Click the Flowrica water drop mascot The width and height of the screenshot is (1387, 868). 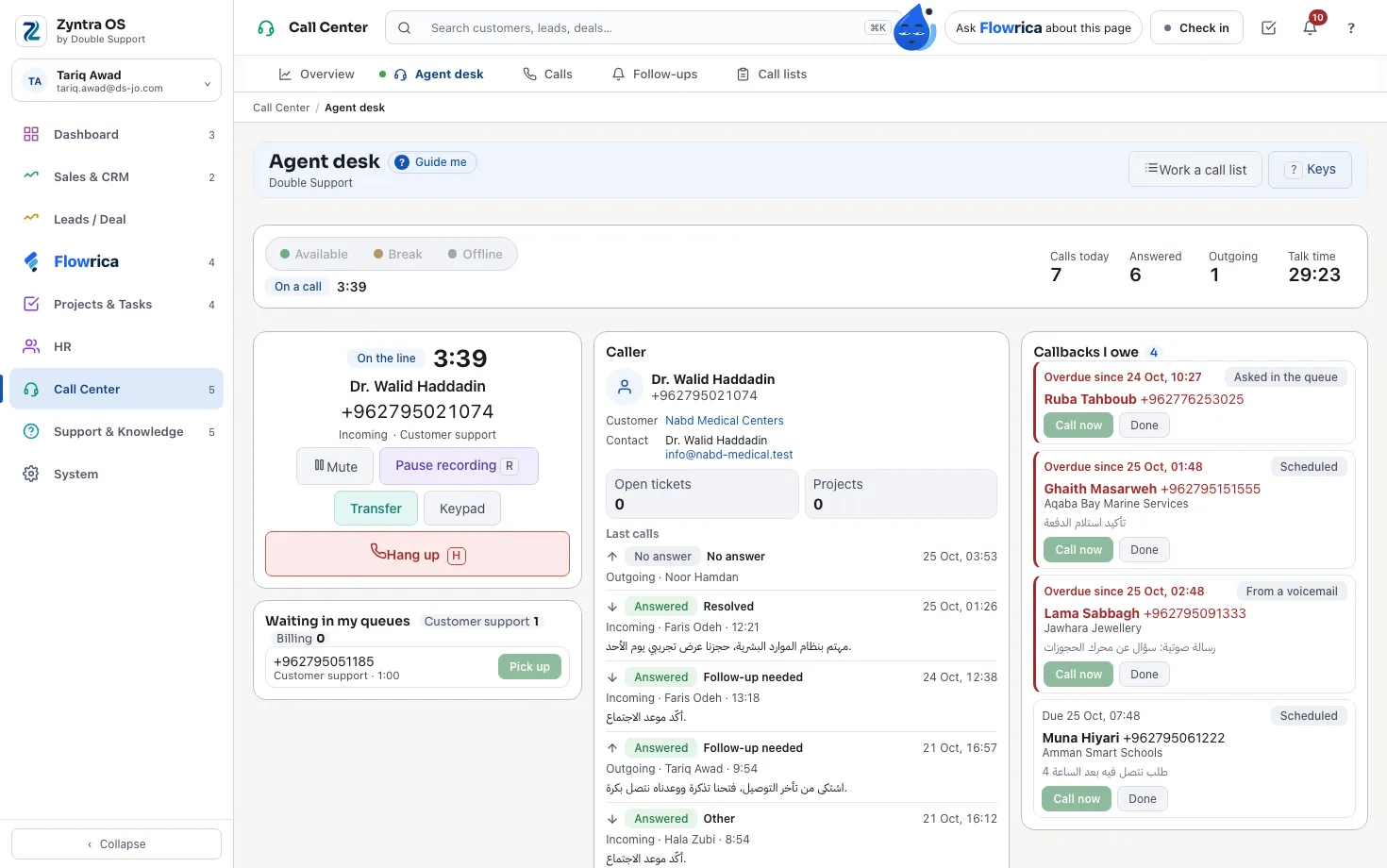(x=913, y=27)
